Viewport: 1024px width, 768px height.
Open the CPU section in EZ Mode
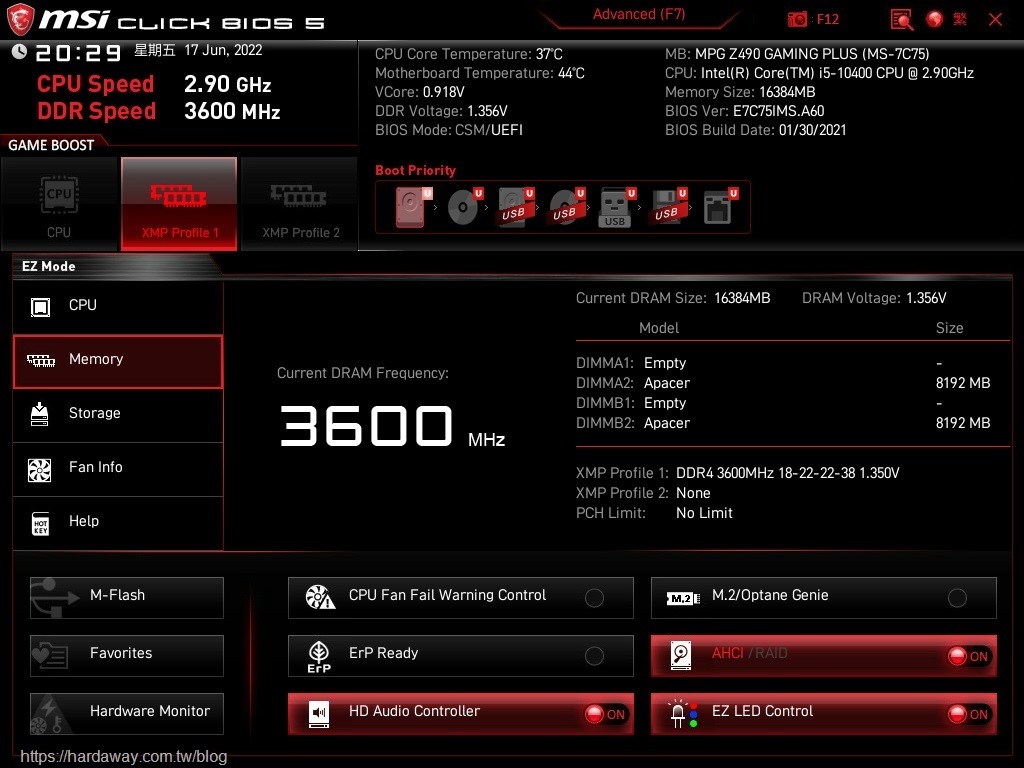coord(118,306)
